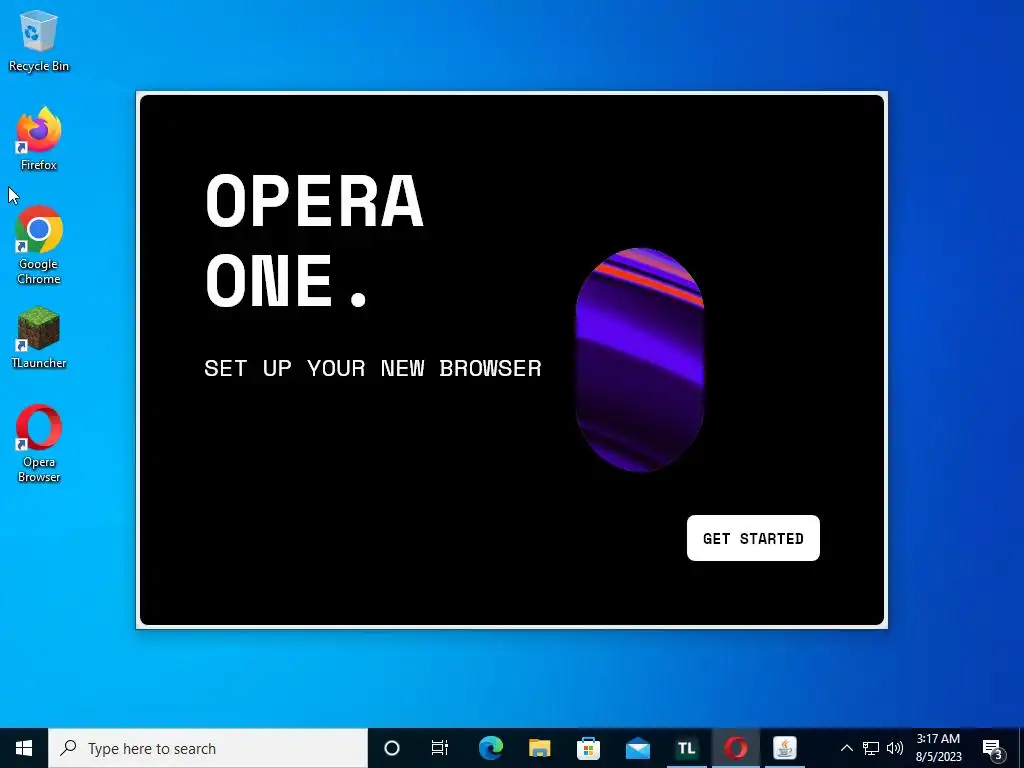
Task: Click the GET STARTED button
Action: (753, 538)
